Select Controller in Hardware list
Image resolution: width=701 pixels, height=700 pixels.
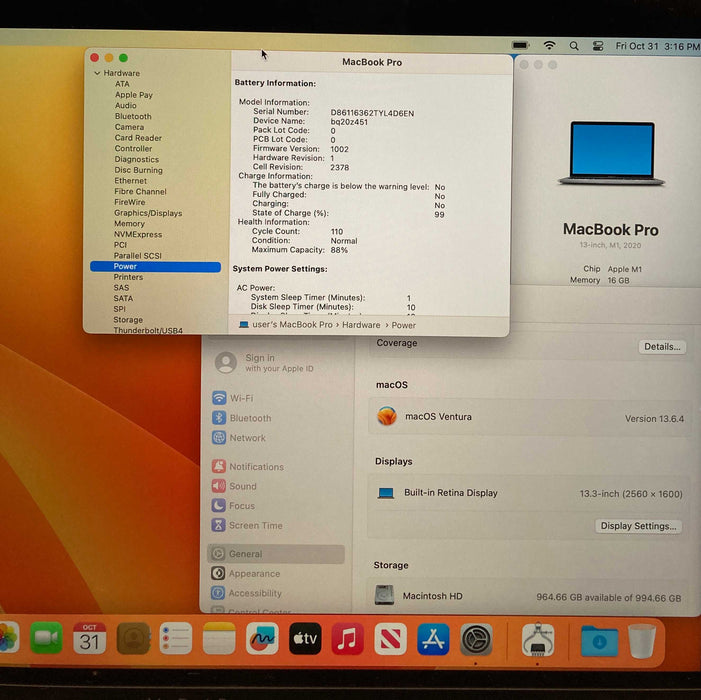133,148
